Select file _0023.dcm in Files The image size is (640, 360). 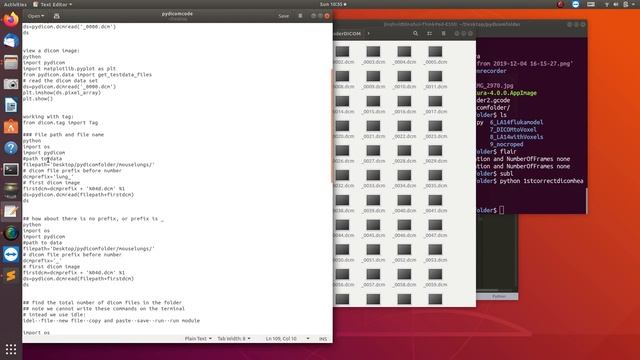click(435, 129)
